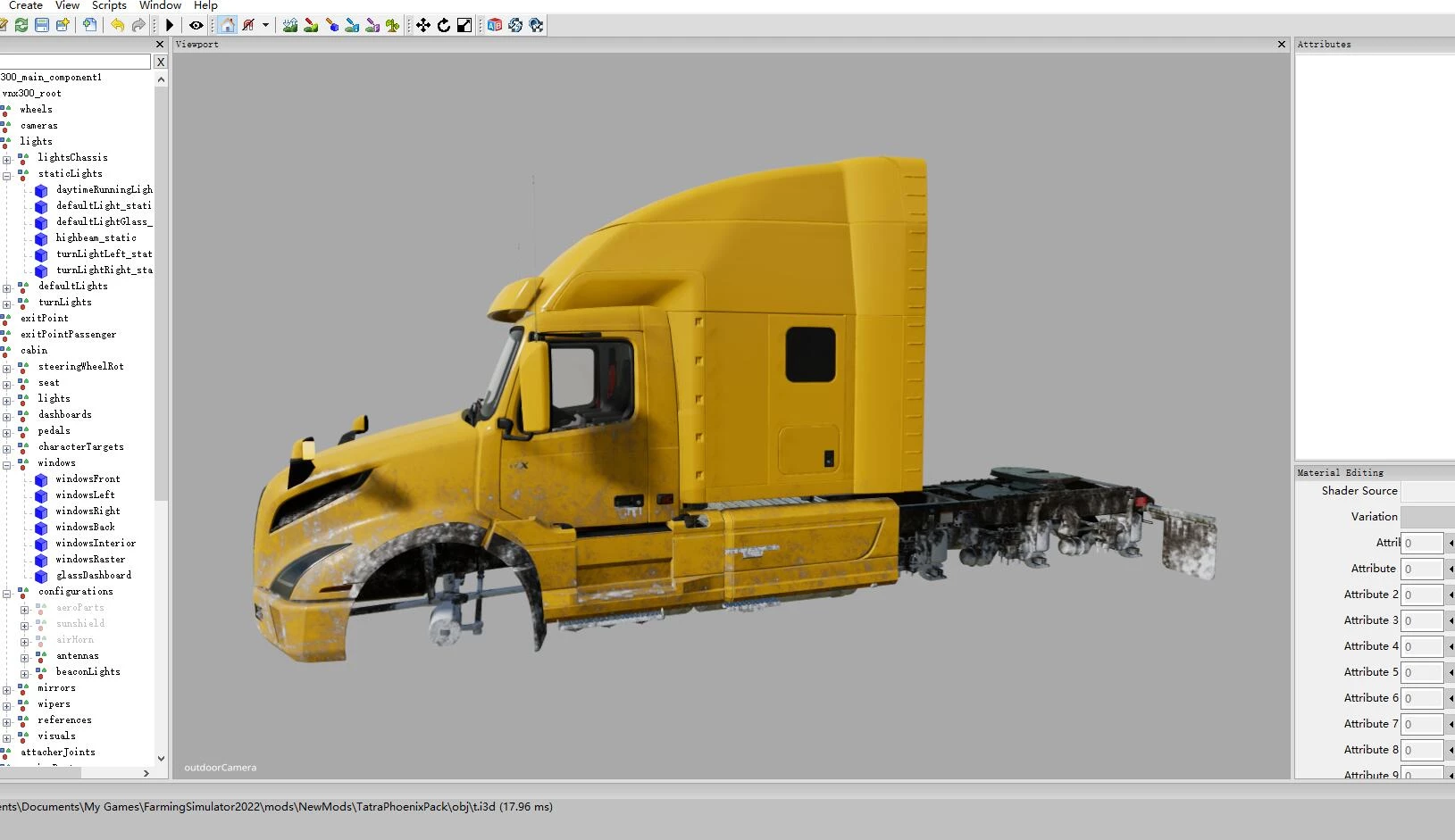Expand the mirrors tree node

tap(7, 689)
